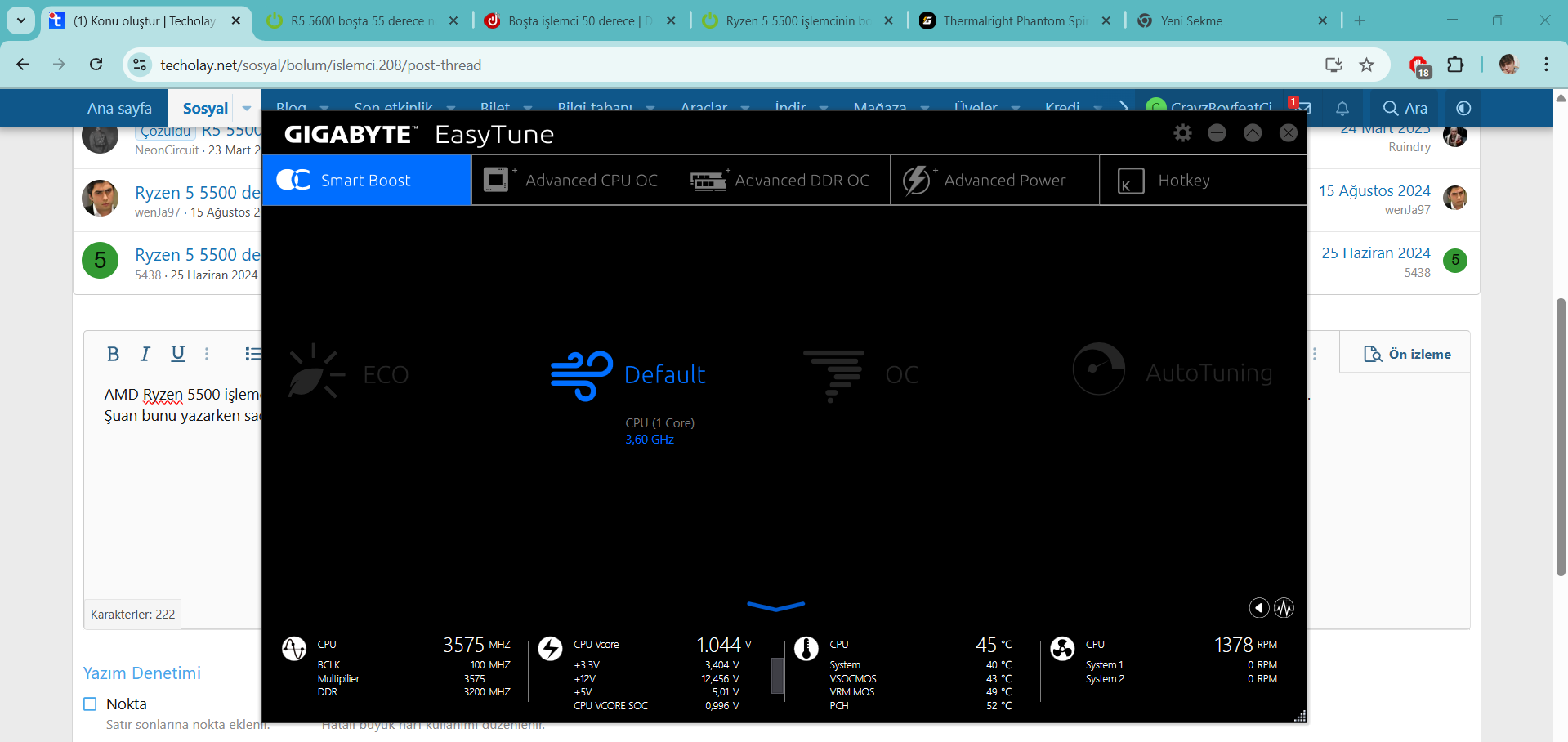Viewport: 1568px width, 742px height.
Task: Click the page scrollbar up arrow
Action: [x=1561, y=97]
